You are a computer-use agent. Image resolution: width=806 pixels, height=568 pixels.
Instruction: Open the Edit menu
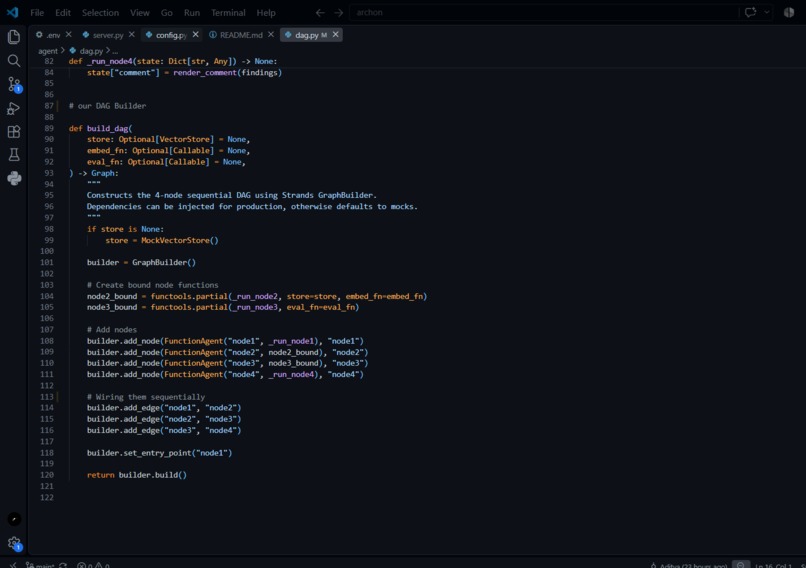[x=63, y=13]
